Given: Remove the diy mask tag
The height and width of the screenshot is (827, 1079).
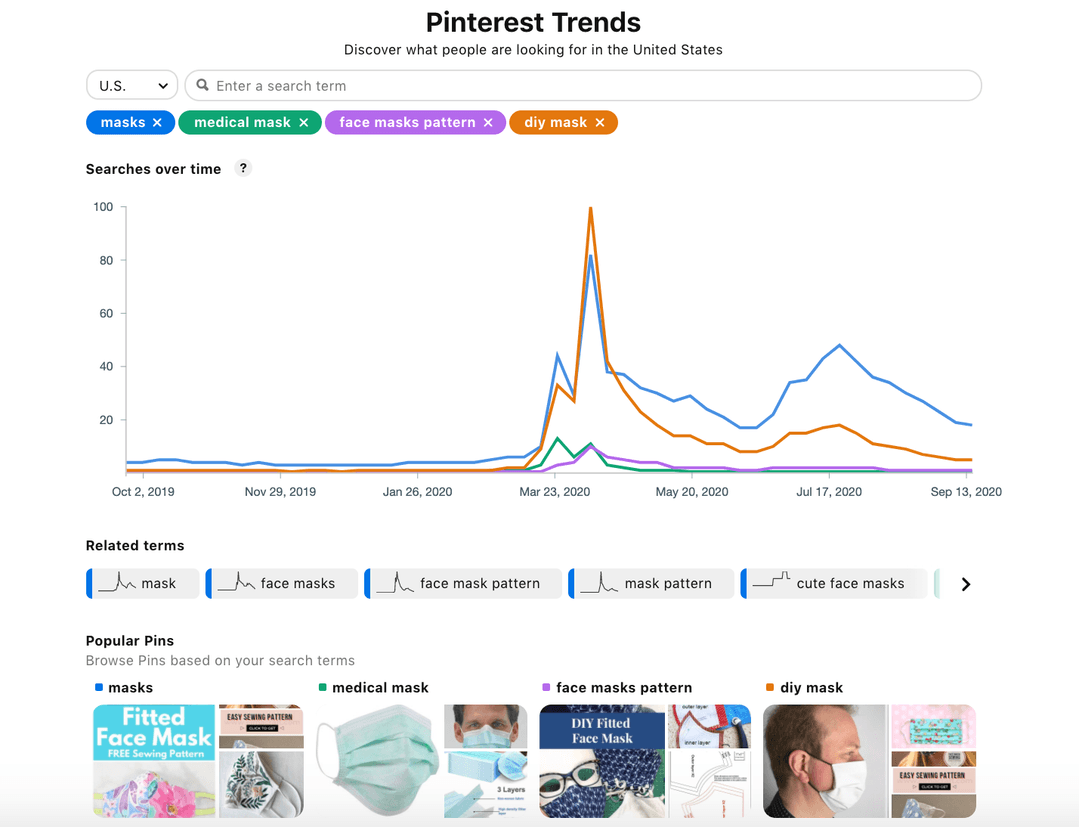Looking at the screenshot, I should coord(599,122).
